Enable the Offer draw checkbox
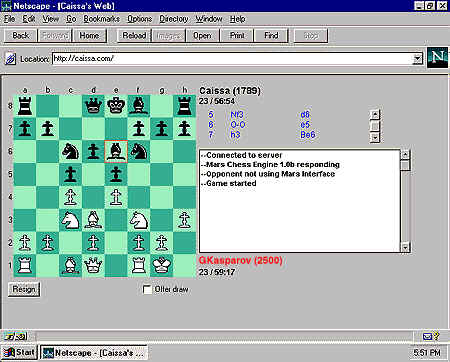 pos(147,289)
